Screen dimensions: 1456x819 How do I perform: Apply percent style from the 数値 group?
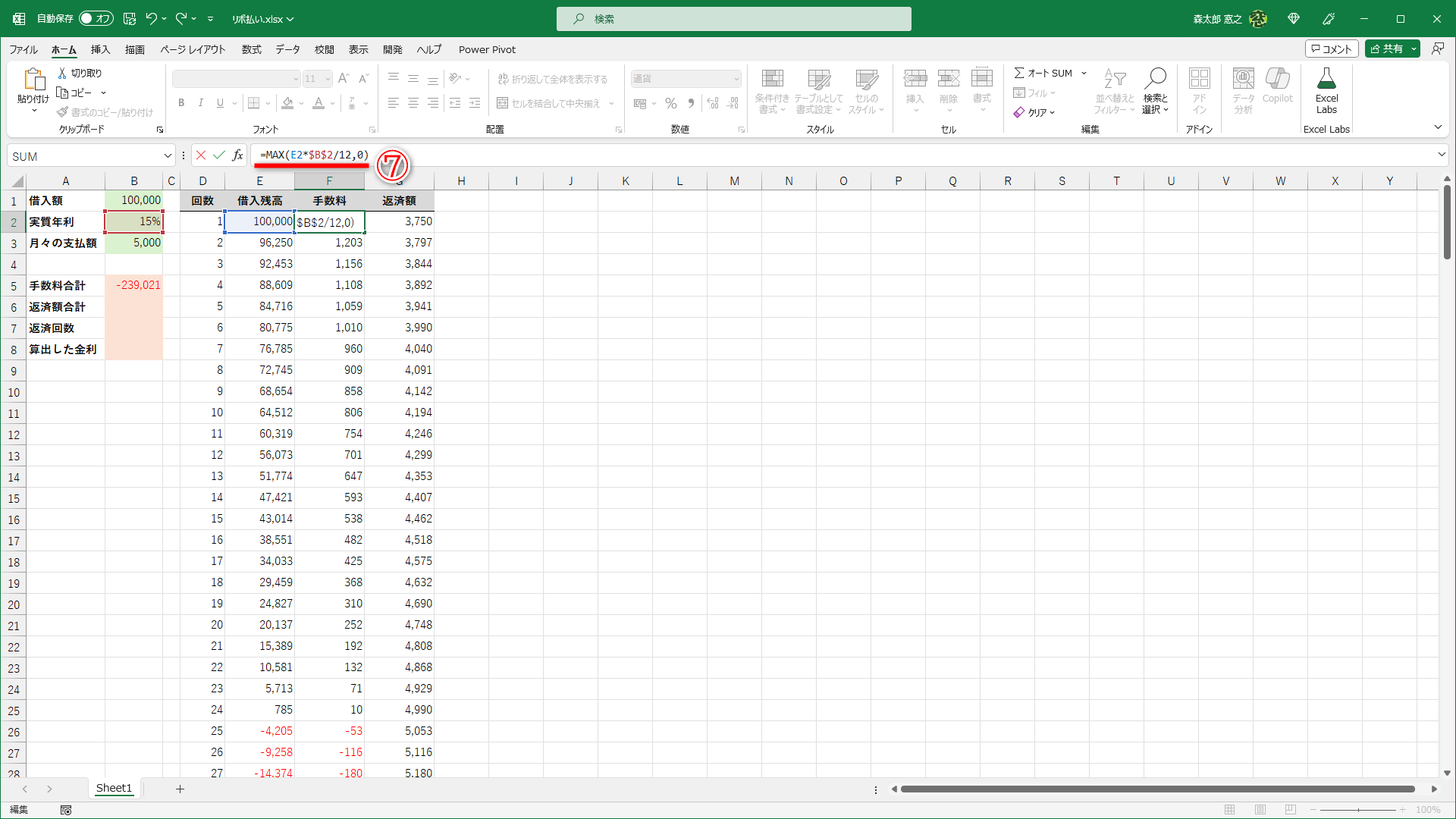[x=670, y=103]
